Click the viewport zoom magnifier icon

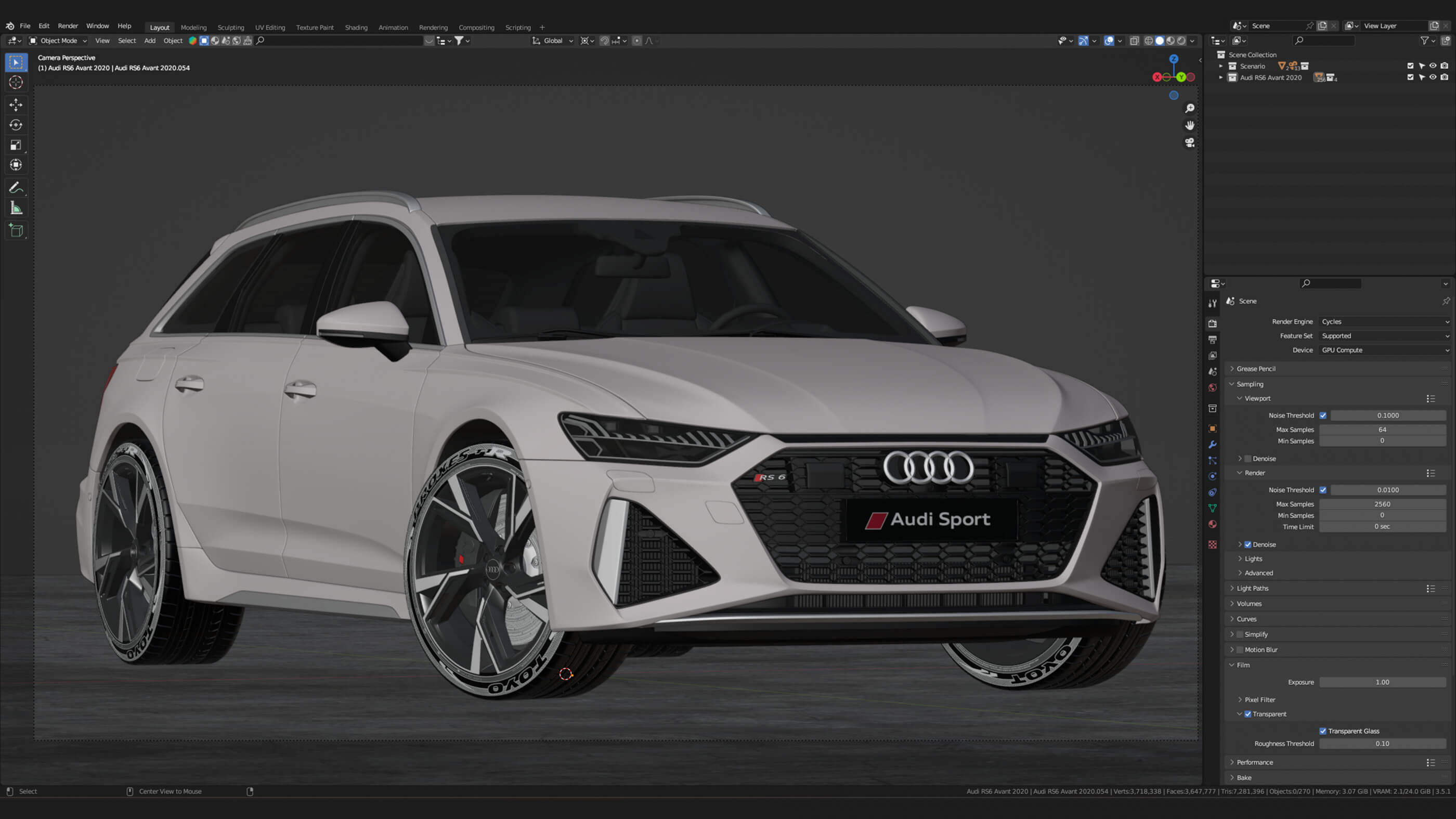[1190, 108]
